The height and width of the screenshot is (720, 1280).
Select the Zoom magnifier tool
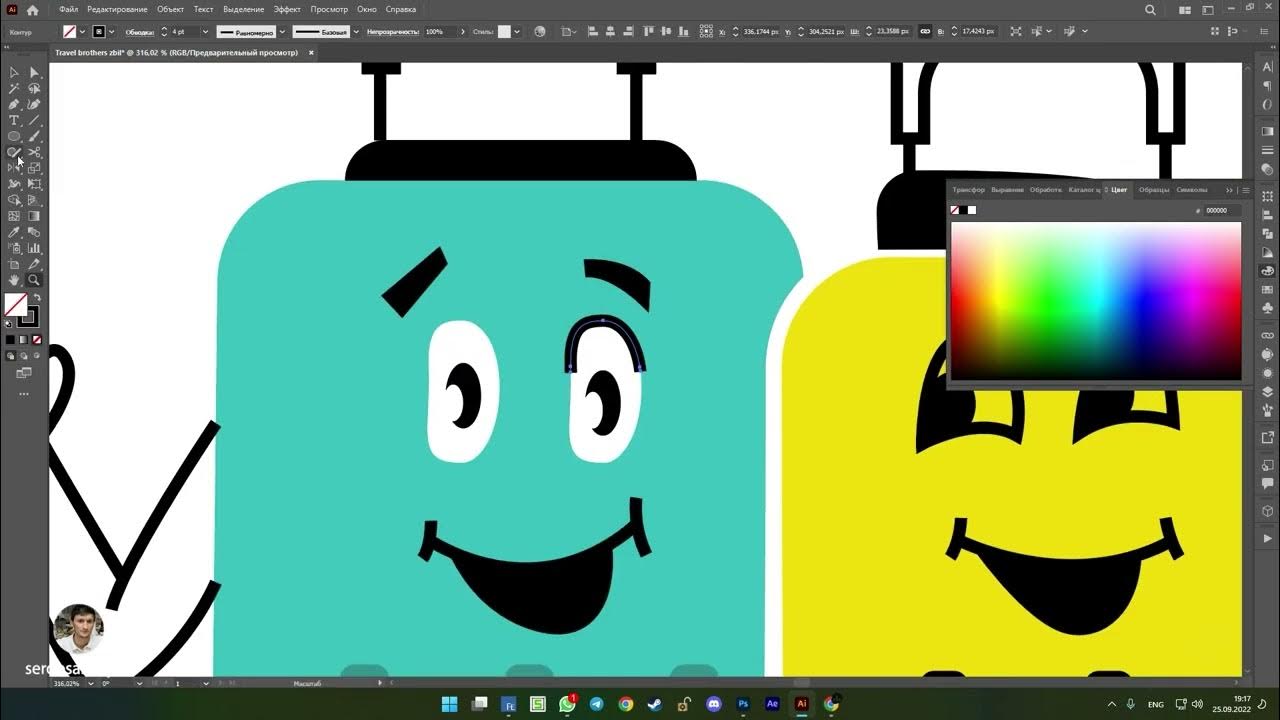tap(34, 280)
